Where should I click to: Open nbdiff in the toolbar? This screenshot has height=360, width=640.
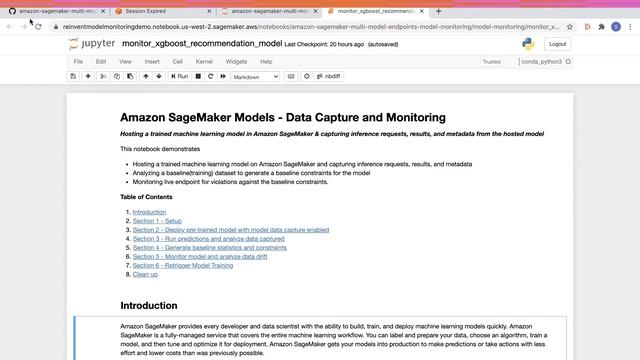329,76
